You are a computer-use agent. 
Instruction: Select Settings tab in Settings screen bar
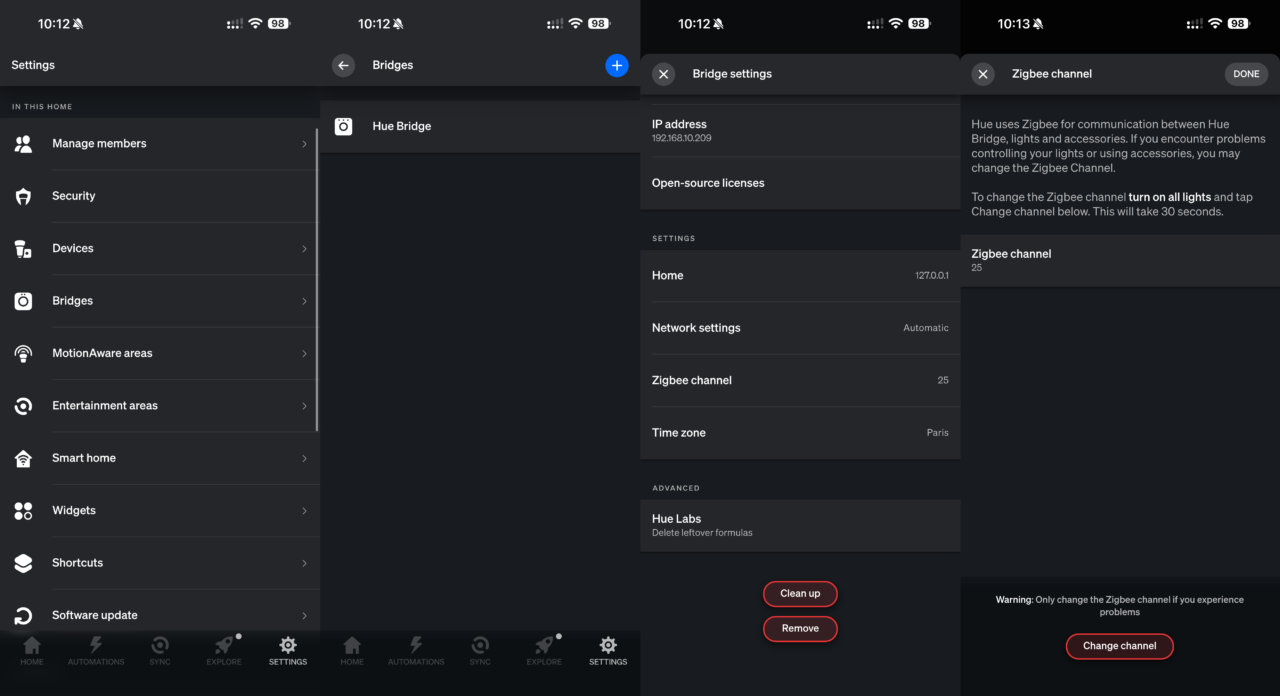[x=288, y=650]
